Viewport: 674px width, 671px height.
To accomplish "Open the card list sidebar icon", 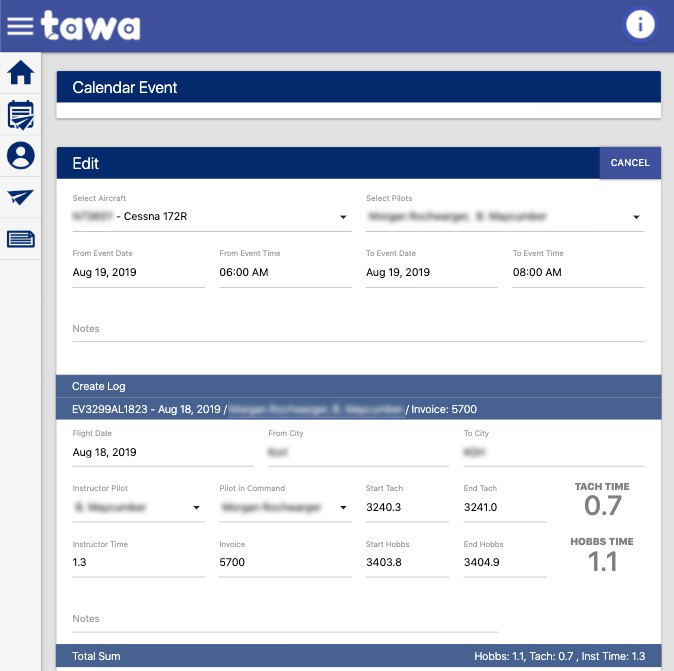I will click(x=20, y=239).
